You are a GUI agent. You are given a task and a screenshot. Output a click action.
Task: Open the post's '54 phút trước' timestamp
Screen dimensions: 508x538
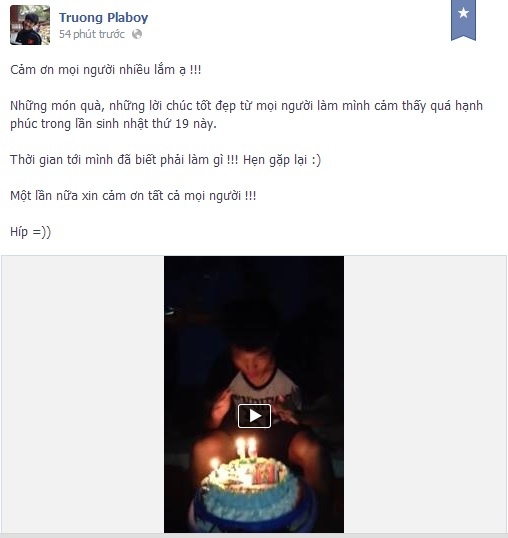tap(92, 34)
